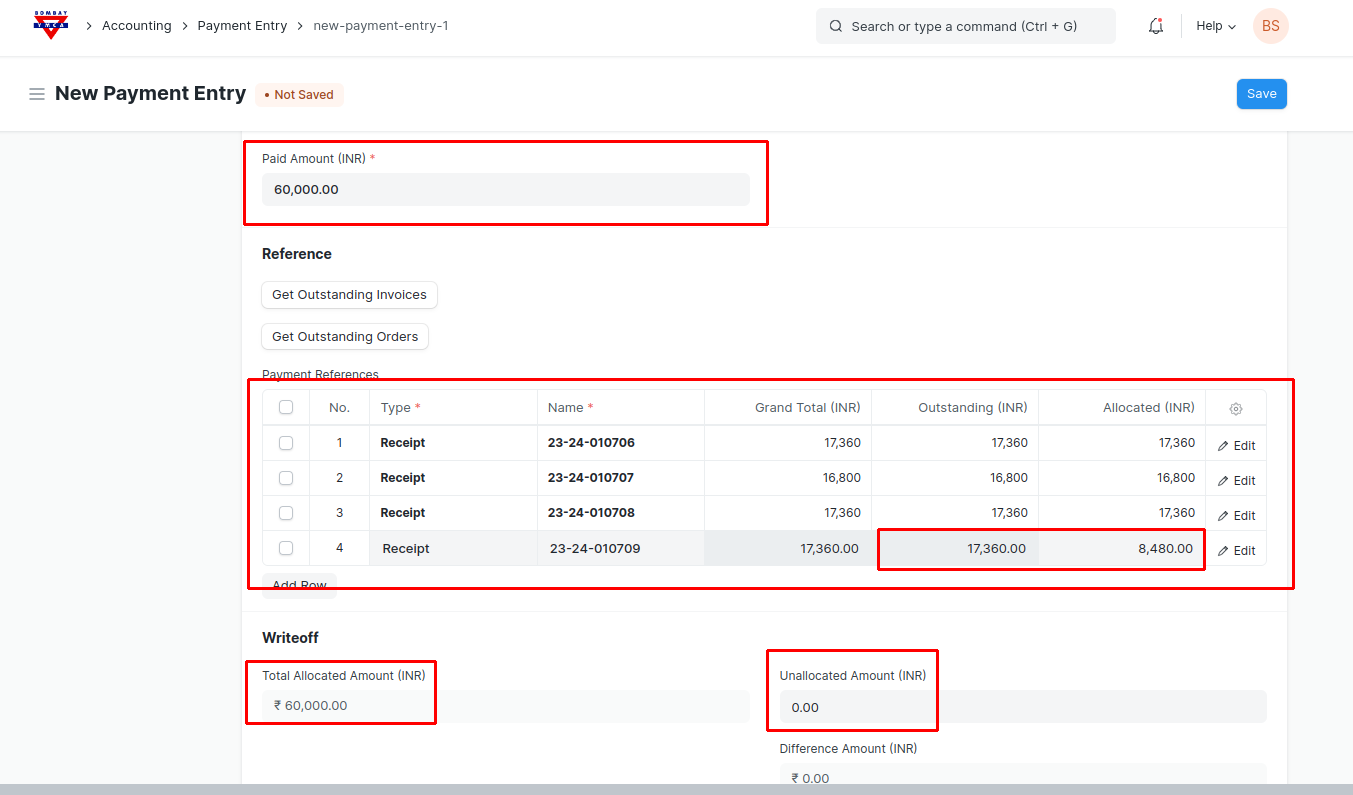Navigate to Payment Entry breadcrumb
Screen dimensions: 1353x795
[x=242, y=26]
